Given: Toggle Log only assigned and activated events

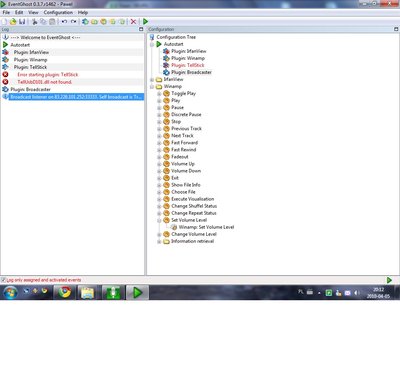Looking at the screenshot, I should (x=3, y=280).
